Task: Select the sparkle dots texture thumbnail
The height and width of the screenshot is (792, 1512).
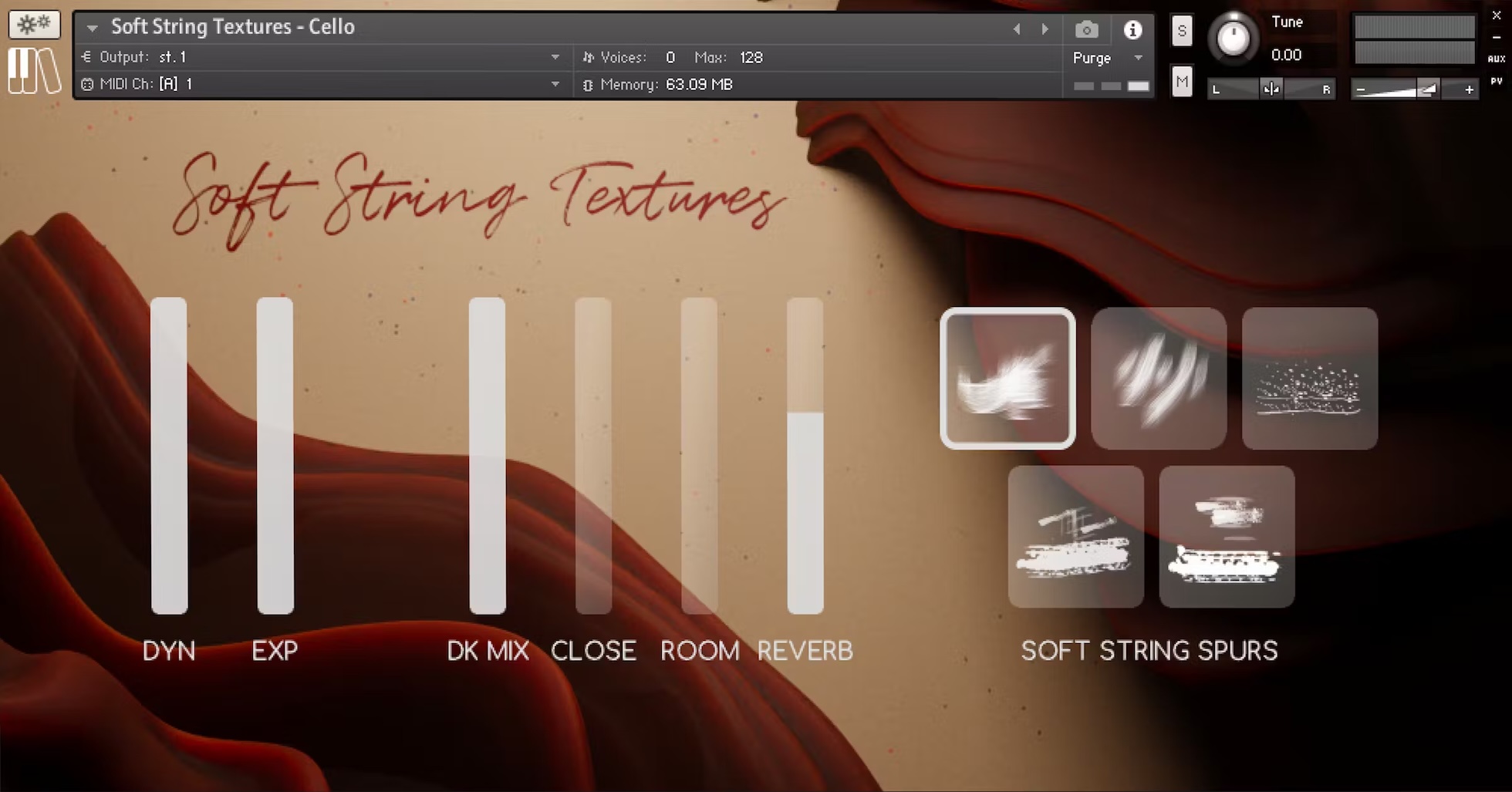Action: 1309,379
